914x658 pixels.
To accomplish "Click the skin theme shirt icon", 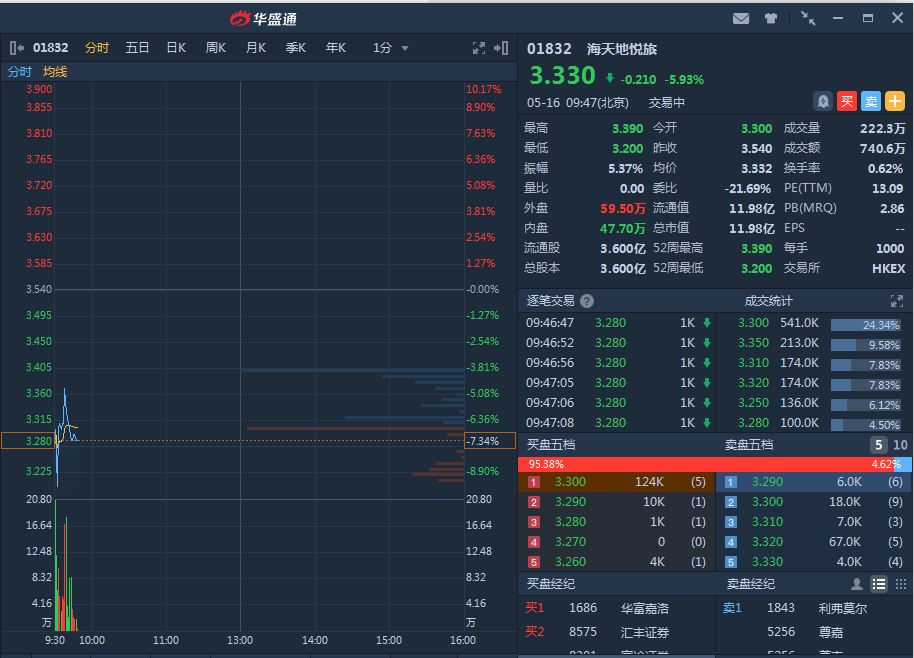I will (x=770, y=18).
